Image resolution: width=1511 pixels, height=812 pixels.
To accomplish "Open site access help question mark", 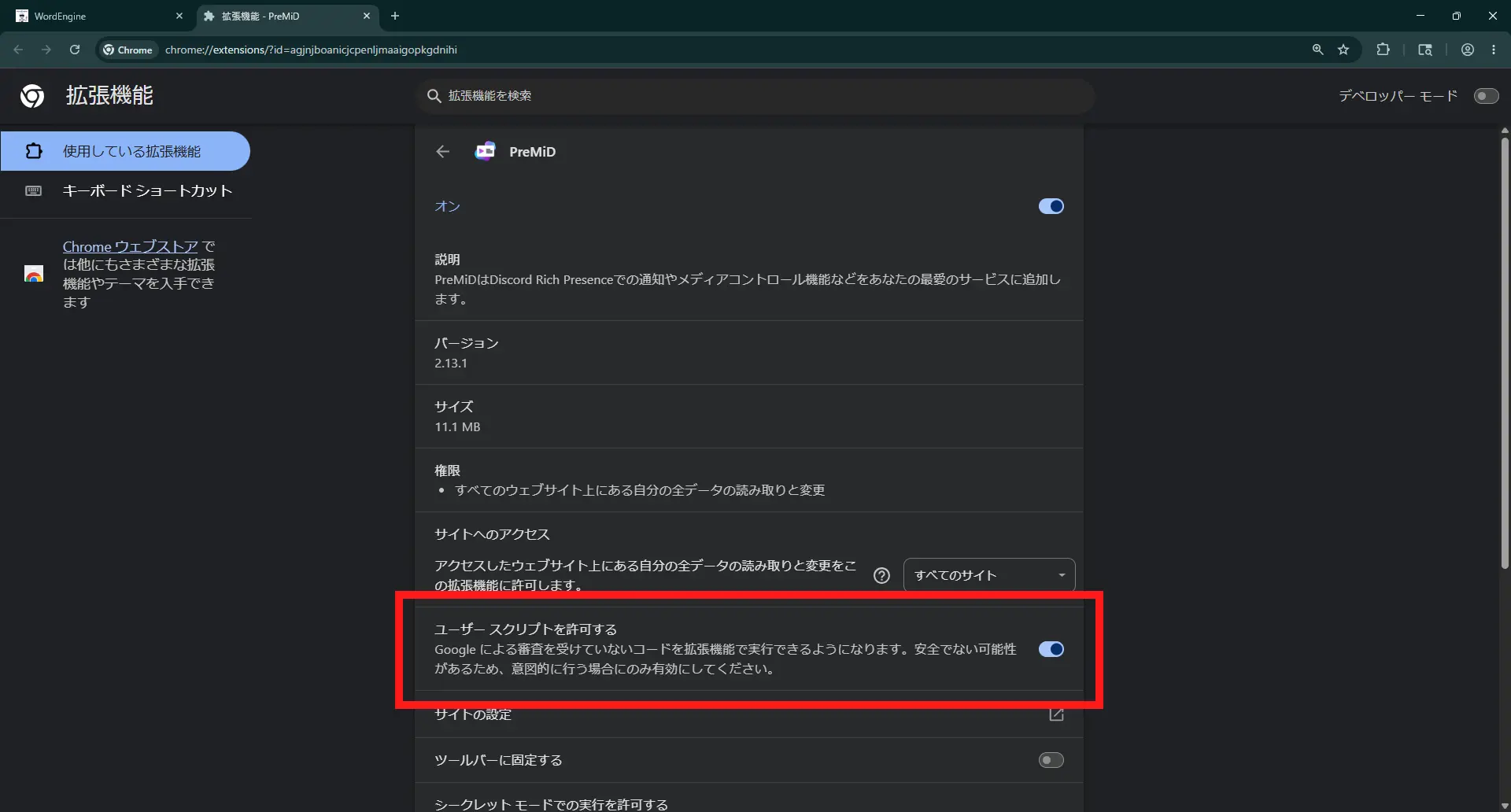I will [x=881, y=576].
